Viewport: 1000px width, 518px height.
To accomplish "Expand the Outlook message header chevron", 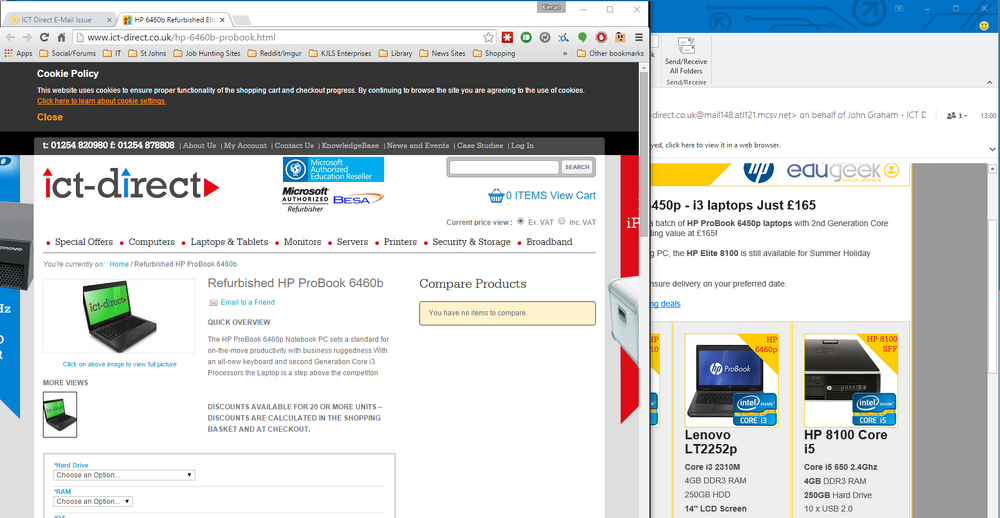I will (x=992, y=149).
